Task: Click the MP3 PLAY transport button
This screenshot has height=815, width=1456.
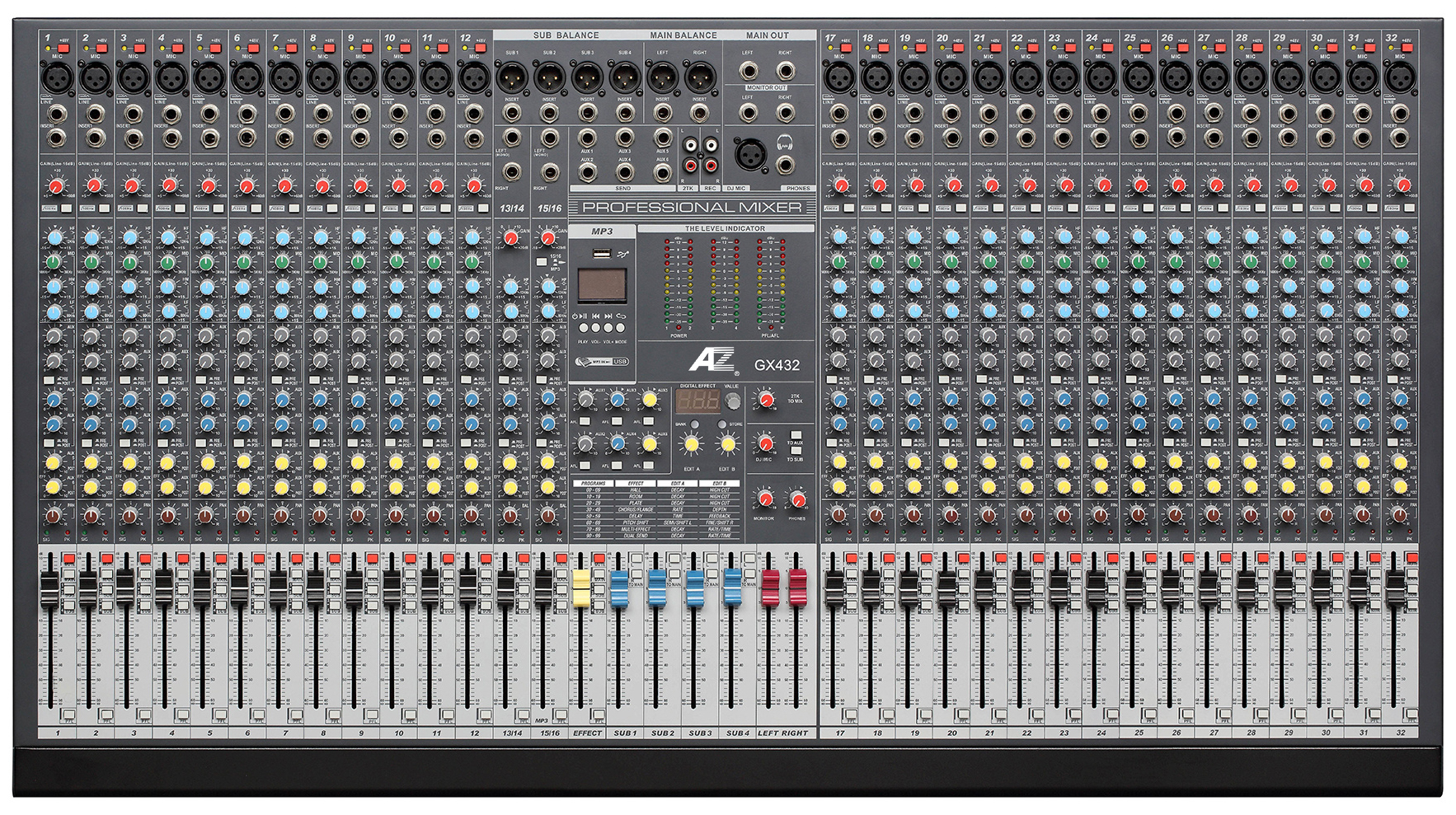Action: click(584, 328)
